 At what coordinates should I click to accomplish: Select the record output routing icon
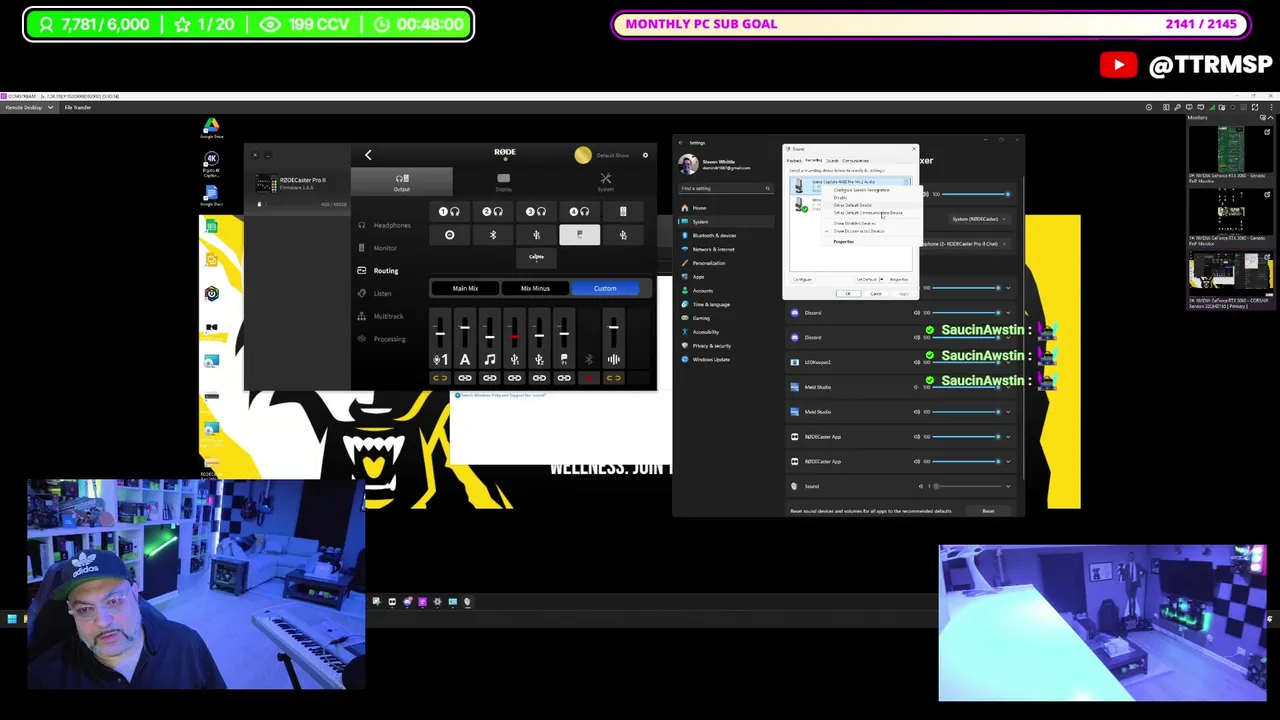tap(449, 235)
